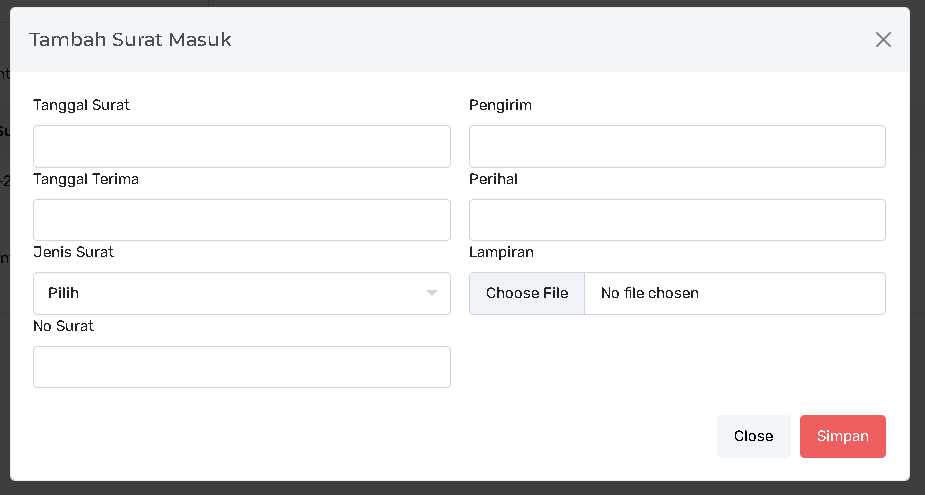This screenshot has width=925, height=495.
Task: Click the Jenis Surat dropdown arrow
Action: point(432,293)
